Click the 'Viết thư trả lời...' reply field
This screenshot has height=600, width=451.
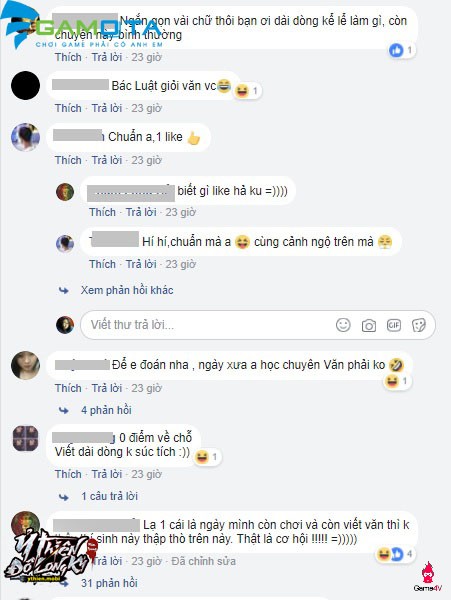(258, 325)
